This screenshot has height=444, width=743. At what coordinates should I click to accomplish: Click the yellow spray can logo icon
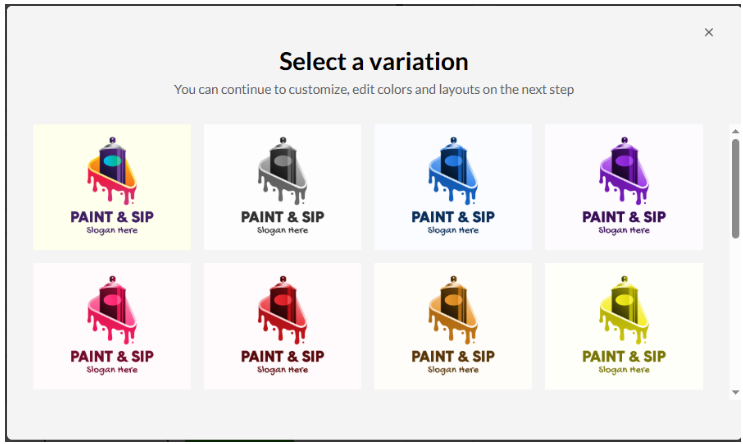[x=624, y=310]
